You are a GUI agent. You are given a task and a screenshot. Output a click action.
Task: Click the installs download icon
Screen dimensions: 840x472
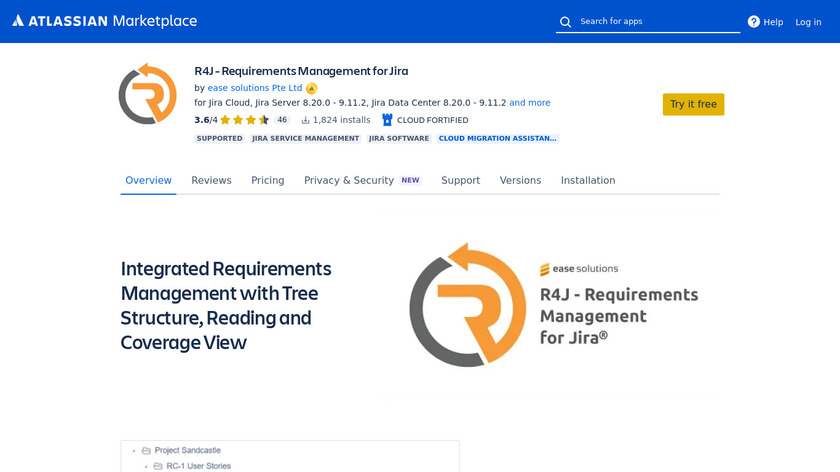tap(305, 120)
